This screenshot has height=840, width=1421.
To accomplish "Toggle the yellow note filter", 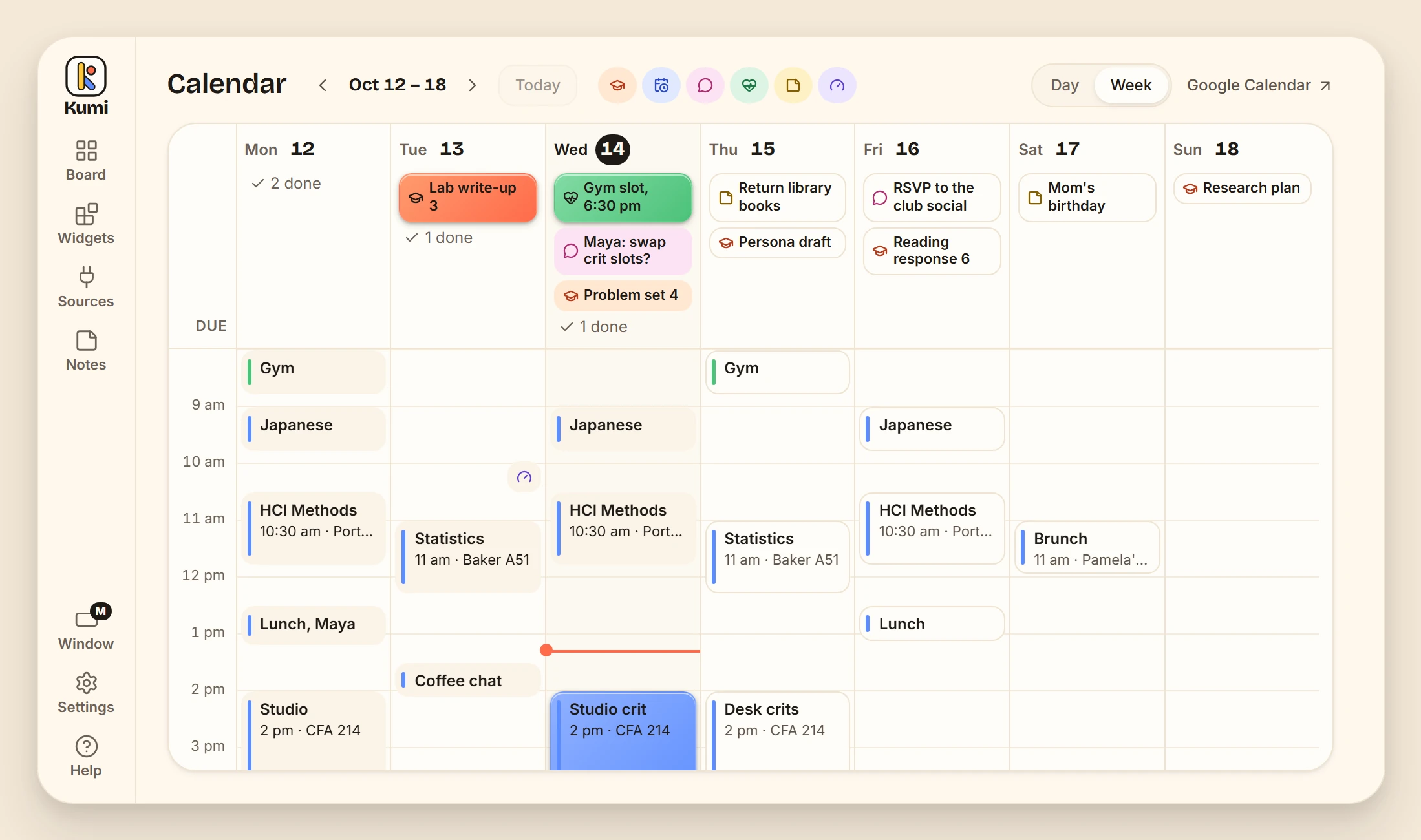I will click(793, 85).
